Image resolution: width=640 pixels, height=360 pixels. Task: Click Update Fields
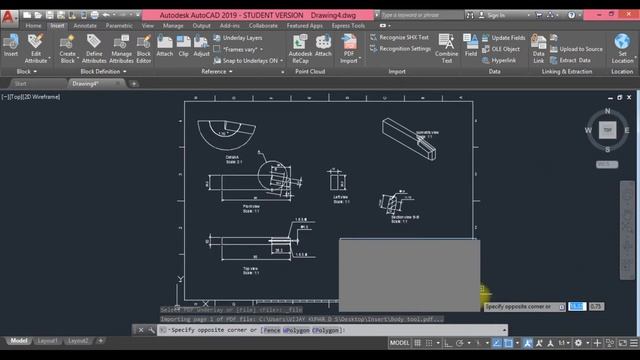(x=503, y=38)
